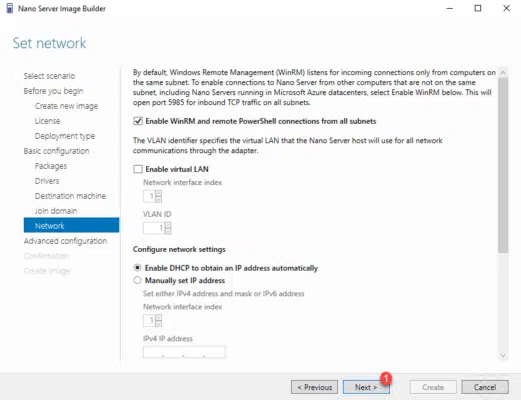Click the Nano Server Image Builder app icon
Screen dimensions: 521x400
pyautogui.click(x=10, y=8)
